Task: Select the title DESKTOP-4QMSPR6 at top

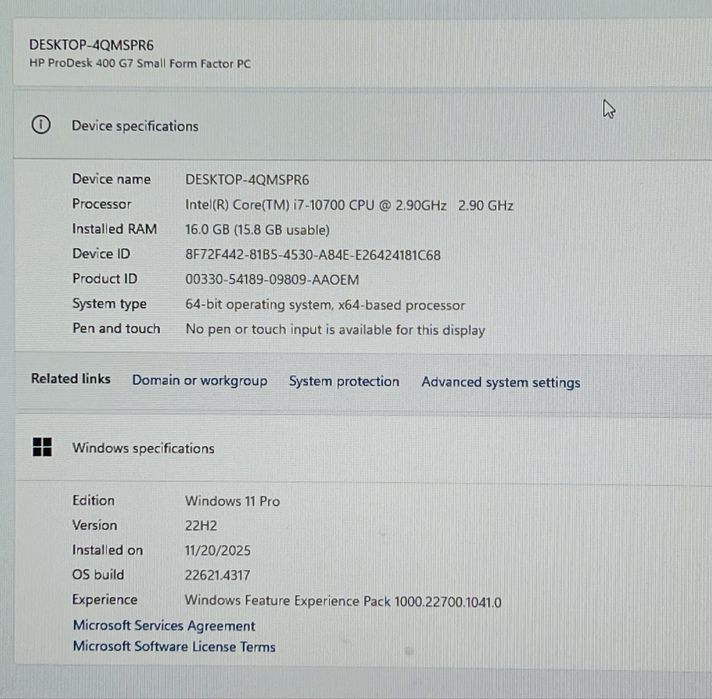Action: [91, 45]
